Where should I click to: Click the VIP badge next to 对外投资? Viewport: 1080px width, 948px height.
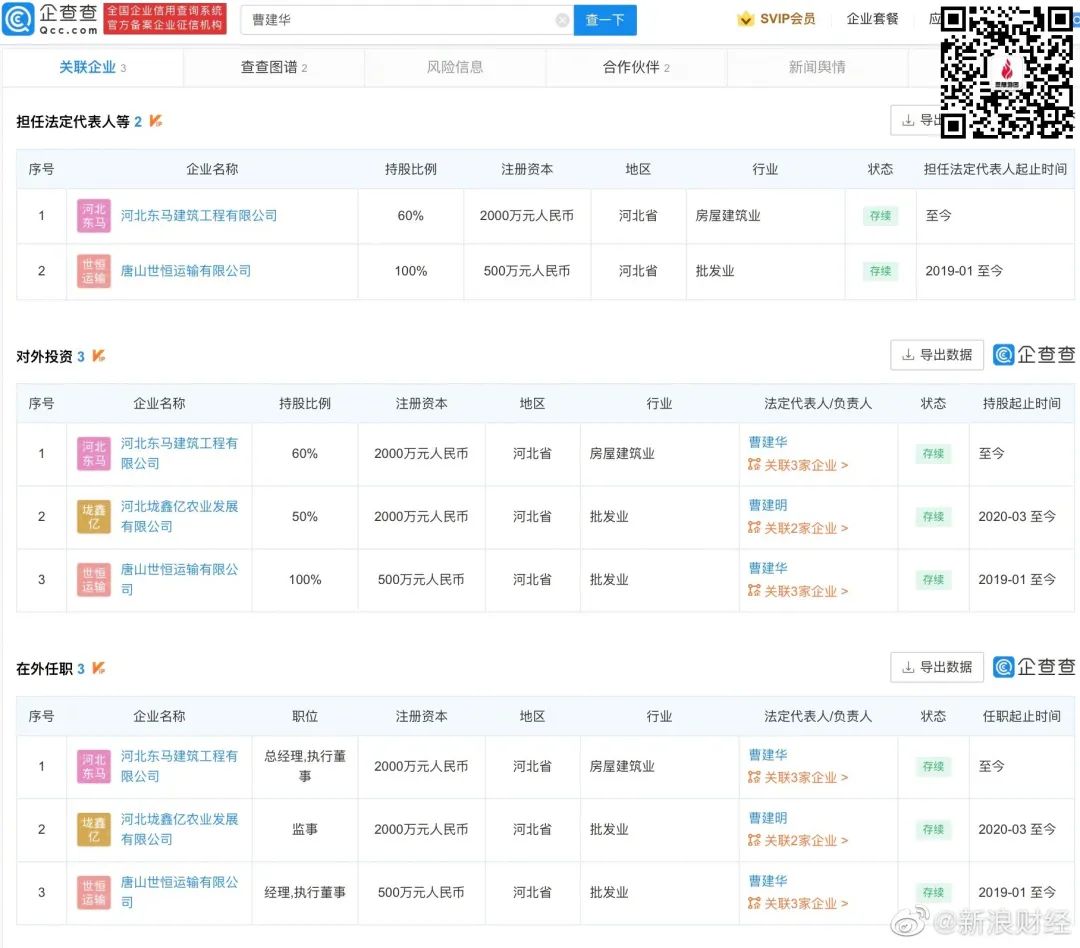[x=98, y=356]
